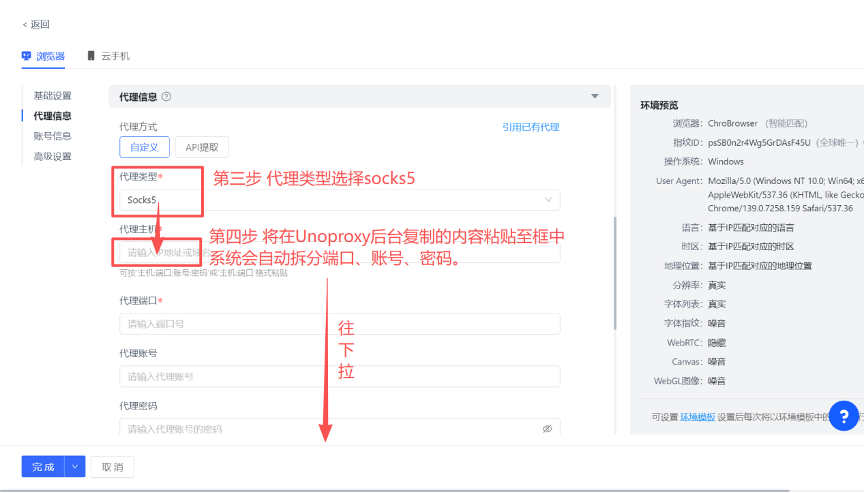Screen dimensions: 864x493
Task: Toggle password visibility eye icon in 代理密码
Action: [x=547, y=428]
